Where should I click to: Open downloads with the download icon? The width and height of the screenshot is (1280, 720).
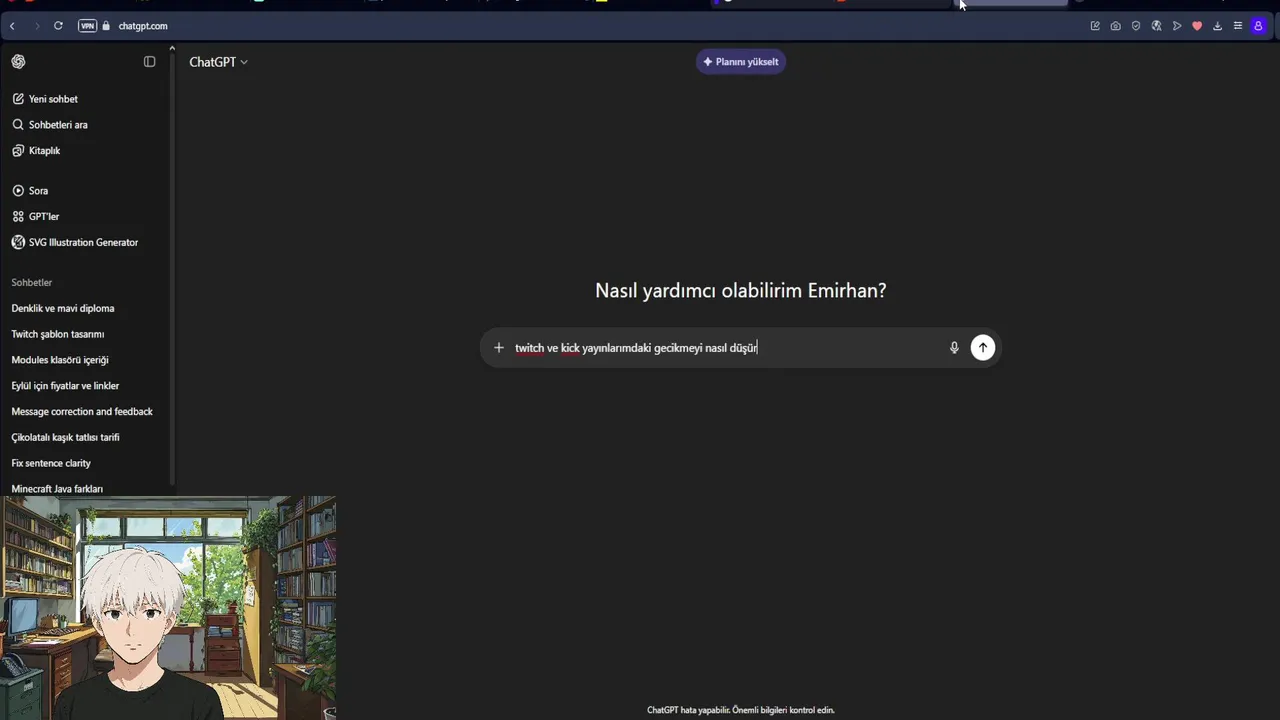coord(1217,26)
